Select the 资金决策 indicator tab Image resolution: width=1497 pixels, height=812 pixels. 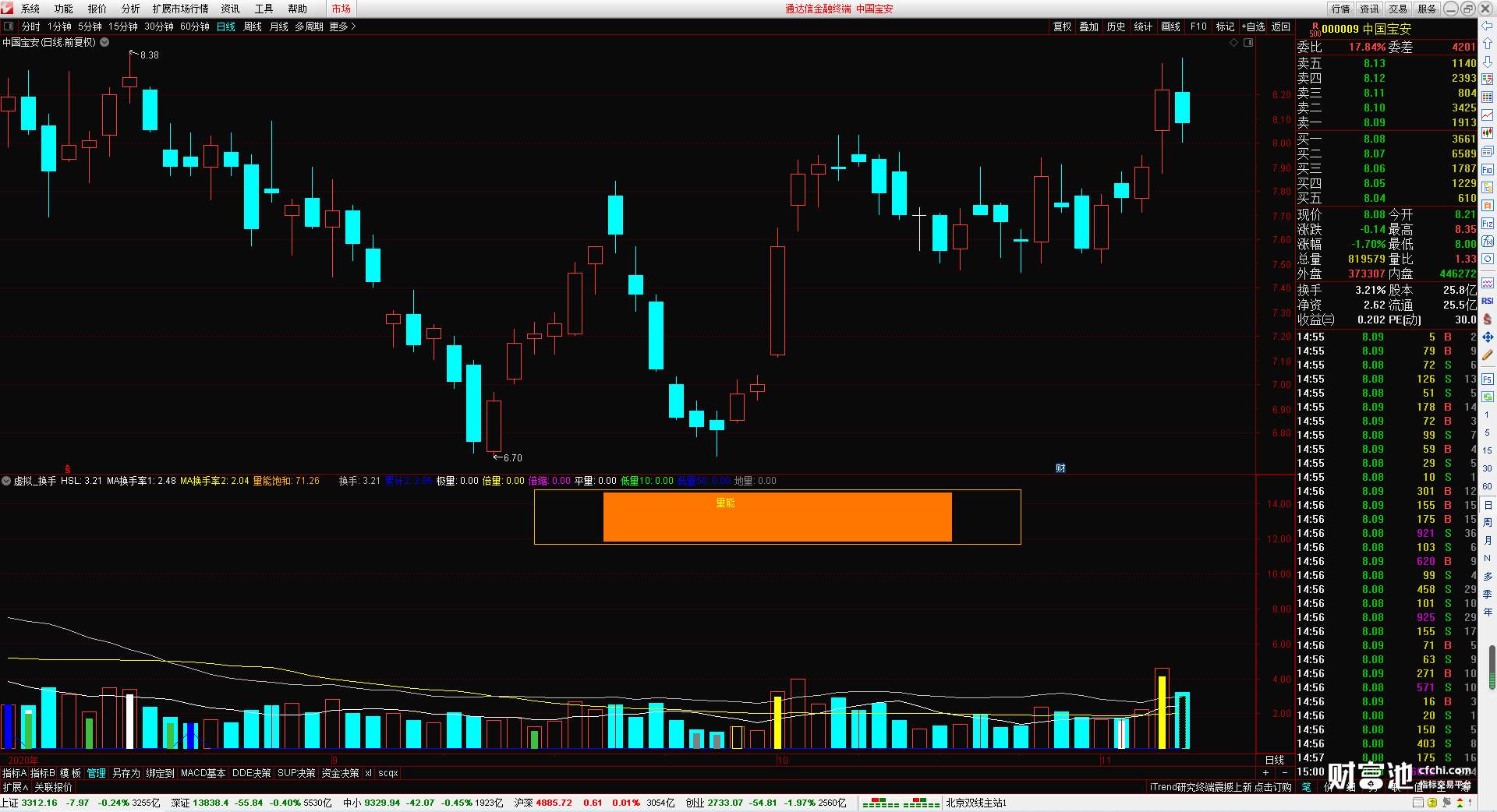[340, 773]
